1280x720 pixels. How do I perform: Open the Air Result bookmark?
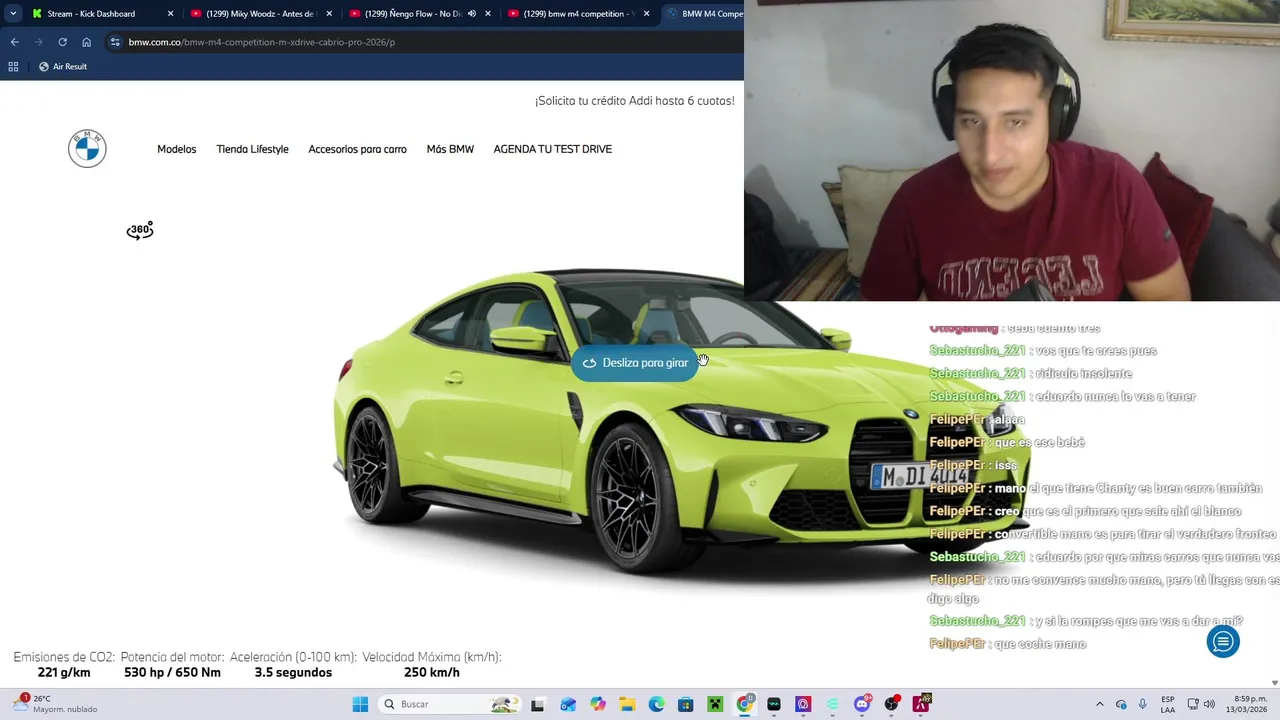pos(63,66)
